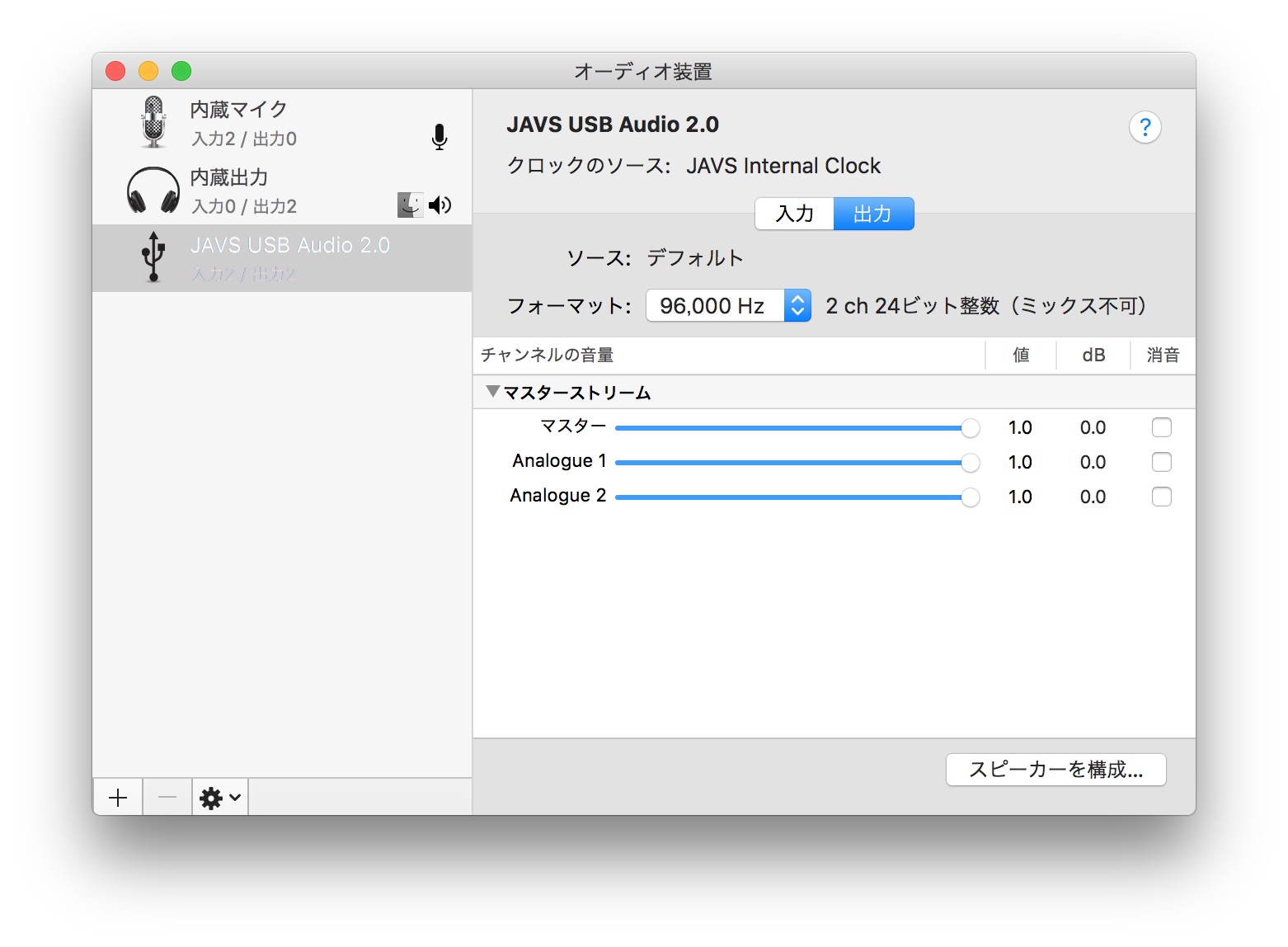
Task: Click the Finder system sound indicator icon
Action: (411, 205)
